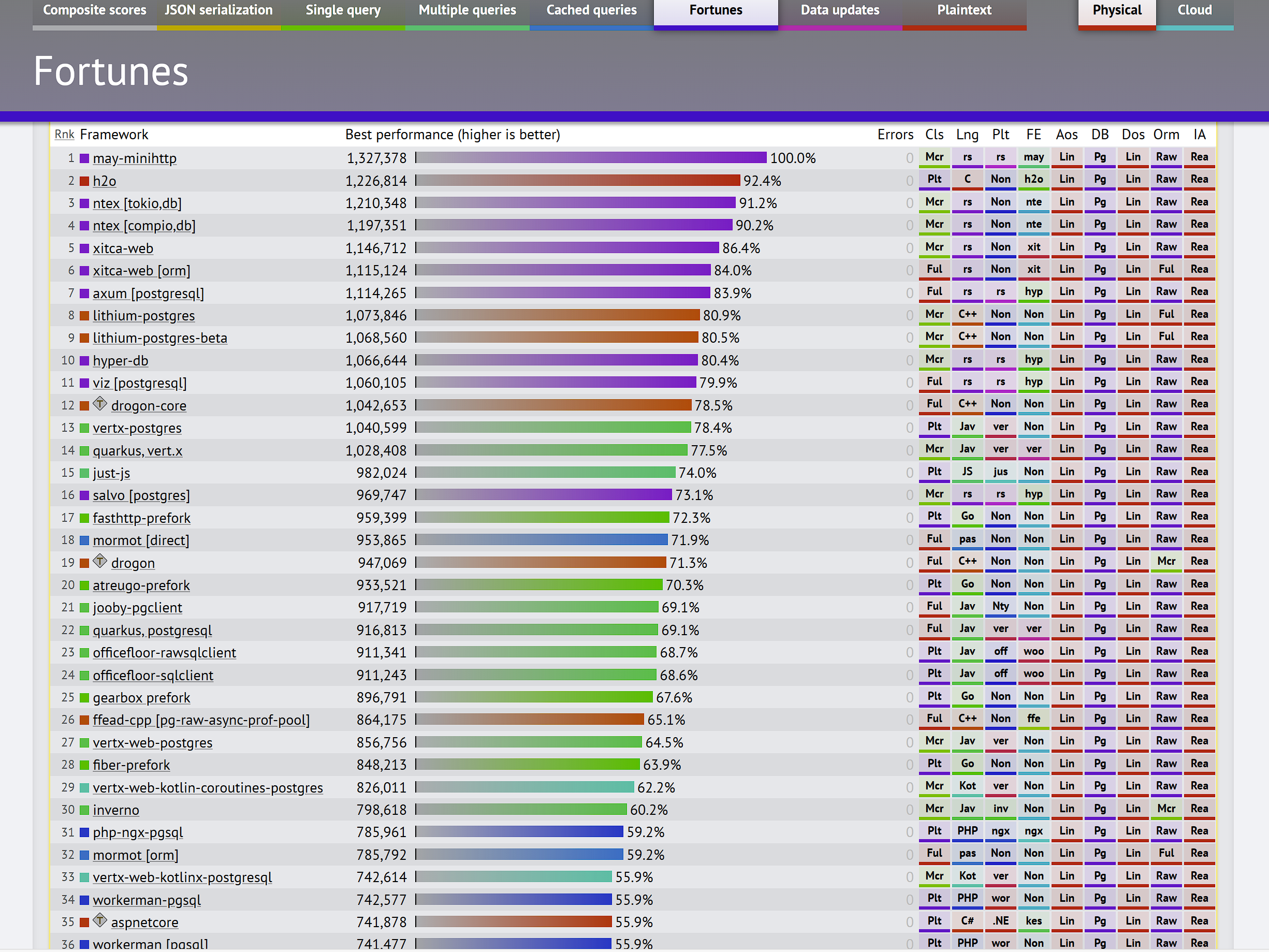Open vertx-web-kotlin-coroutines-postgres link
This screenshot has width=1269, height=952.
(208, 788)
